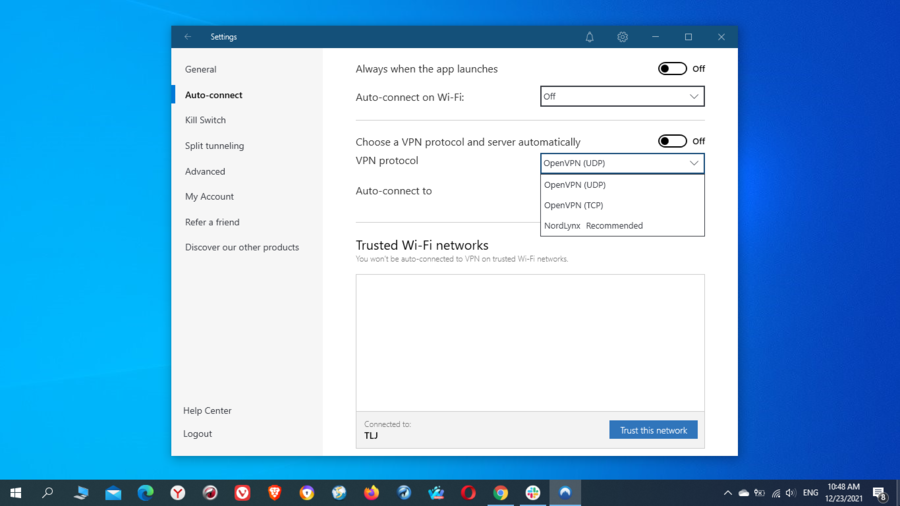Go to Split tunneling settings
900x506 pixels.
pos(214,146)
